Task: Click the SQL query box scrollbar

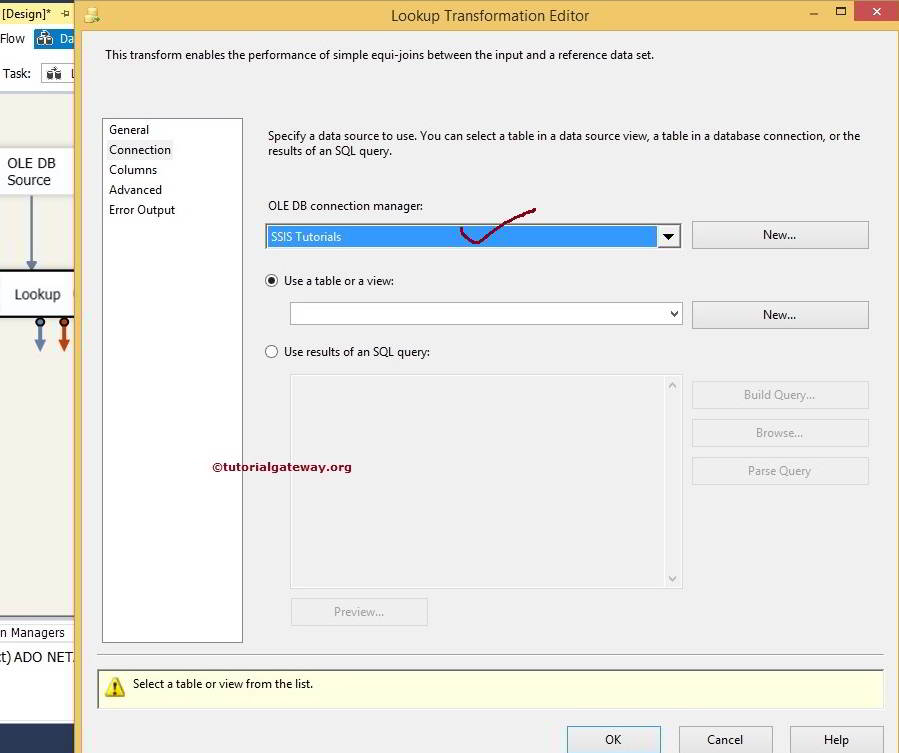Action: tap(672, 480)
